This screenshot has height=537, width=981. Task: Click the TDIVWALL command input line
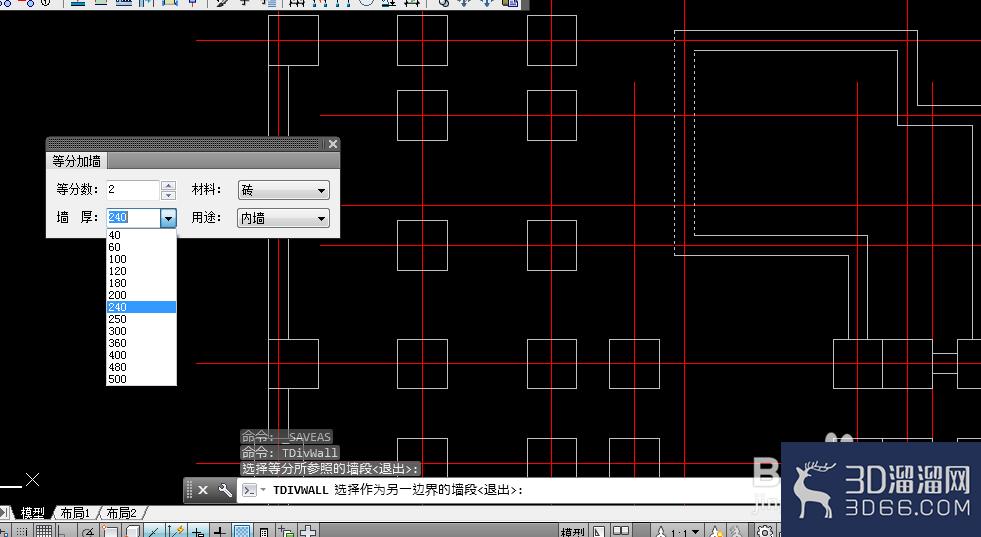click(x=507, y=490)
